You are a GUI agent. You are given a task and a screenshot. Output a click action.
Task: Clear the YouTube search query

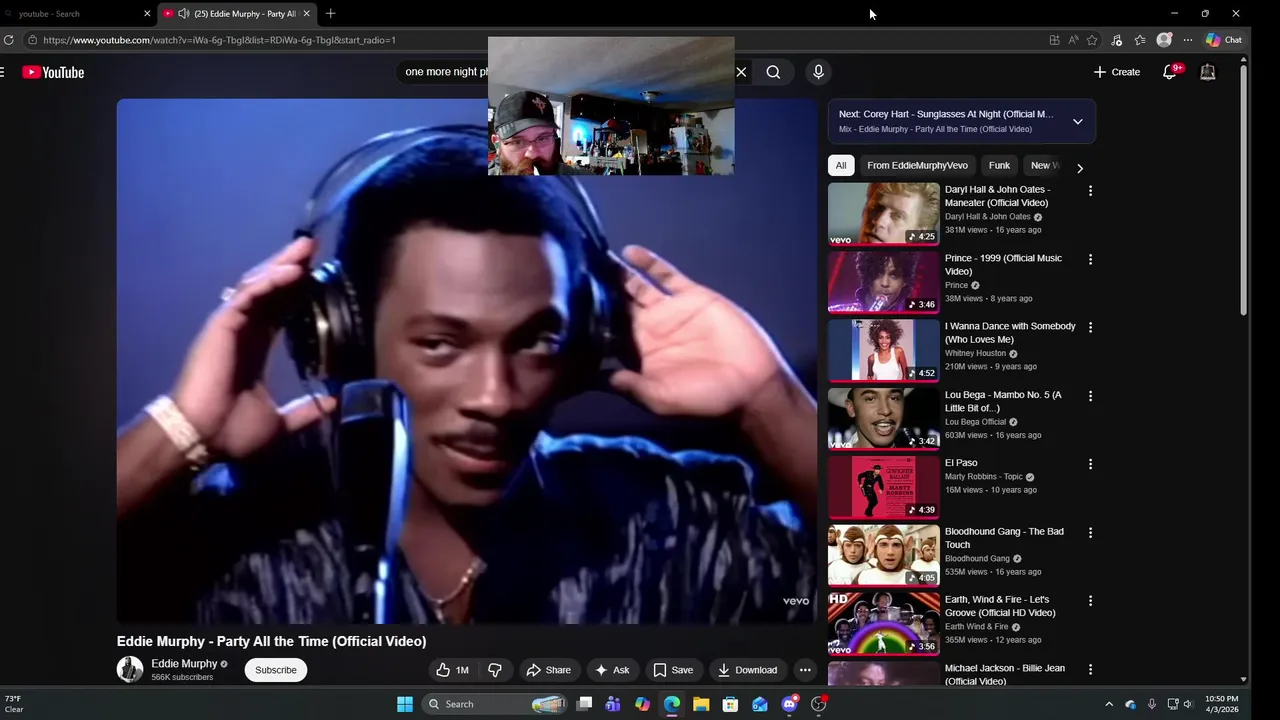[x=741, y=72]
